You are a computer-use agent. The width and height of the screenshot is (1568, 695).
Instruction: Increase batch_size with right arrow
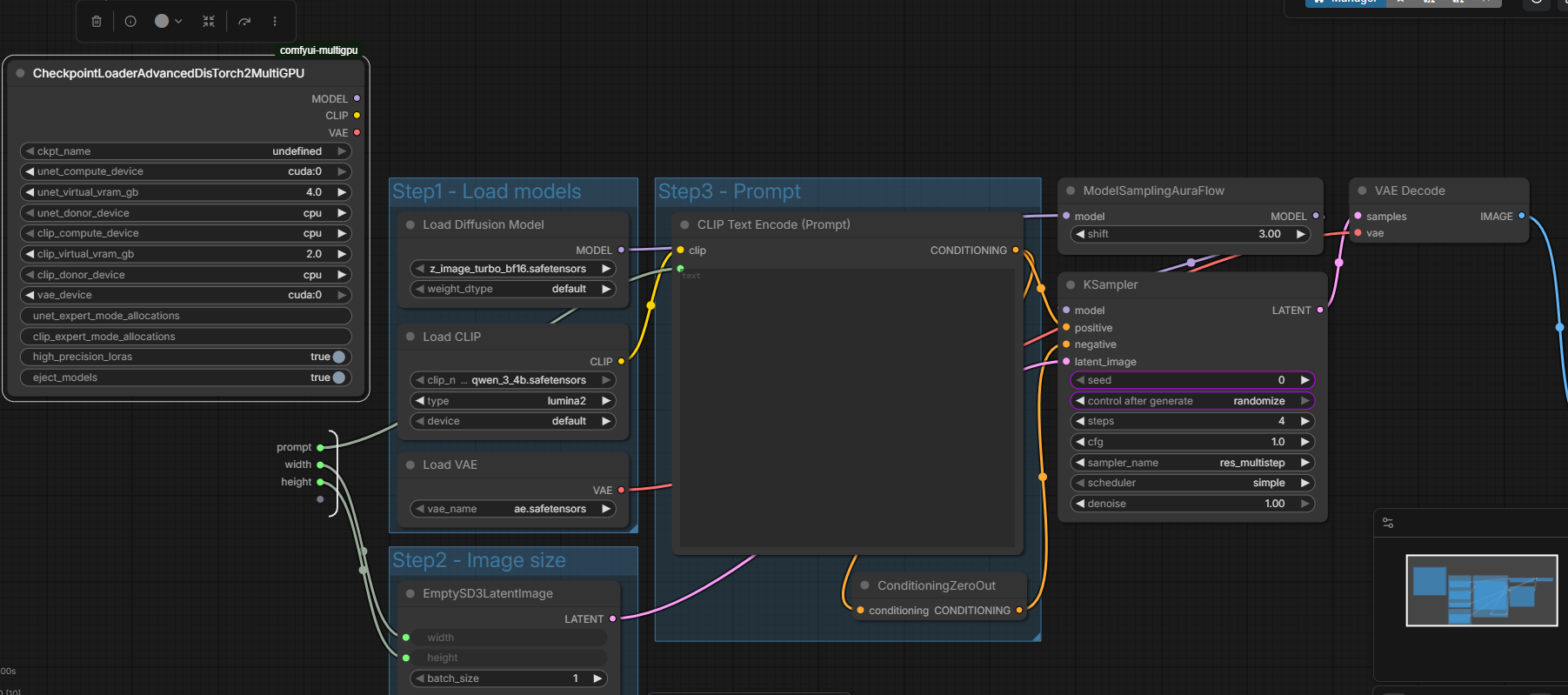(x=597, y=678)
